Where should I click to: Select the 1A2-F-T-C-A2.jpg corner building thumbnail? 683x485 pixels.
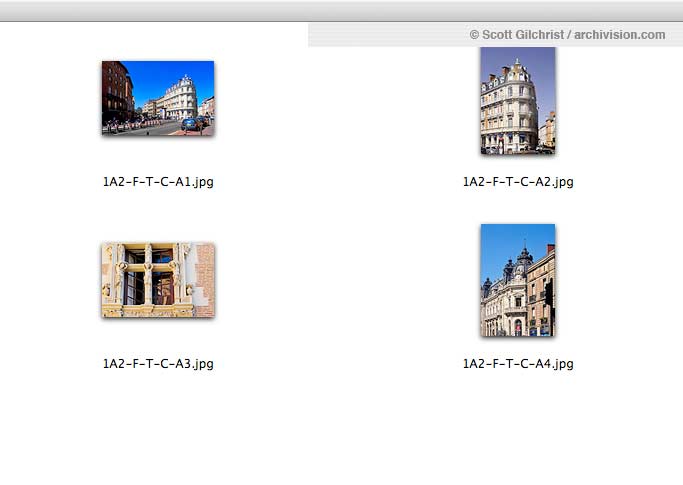click(518, 101)
